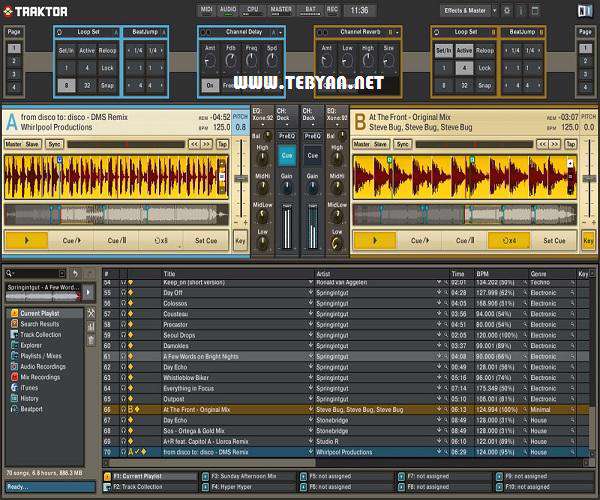This screenshot has width=600, height=500.
Task: Click Deck A stripe overview waveform
Action: point(116,215)
